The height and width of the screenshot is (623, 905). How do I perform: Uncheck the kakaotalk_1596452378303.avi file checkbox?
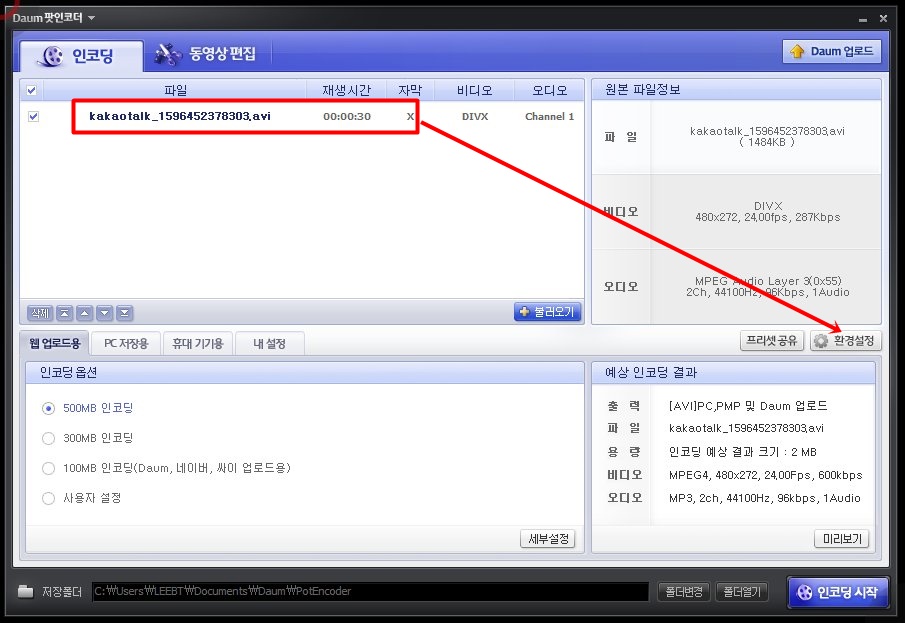pos(33,117)
